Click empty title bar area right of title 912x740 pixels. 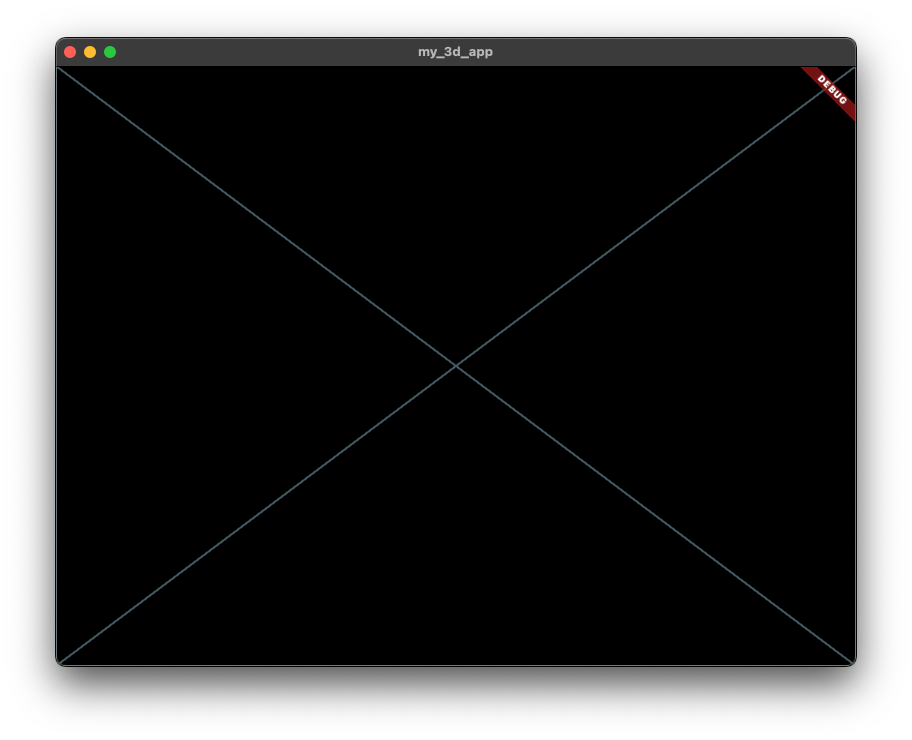pyautogui.click(x=669, y=52)
